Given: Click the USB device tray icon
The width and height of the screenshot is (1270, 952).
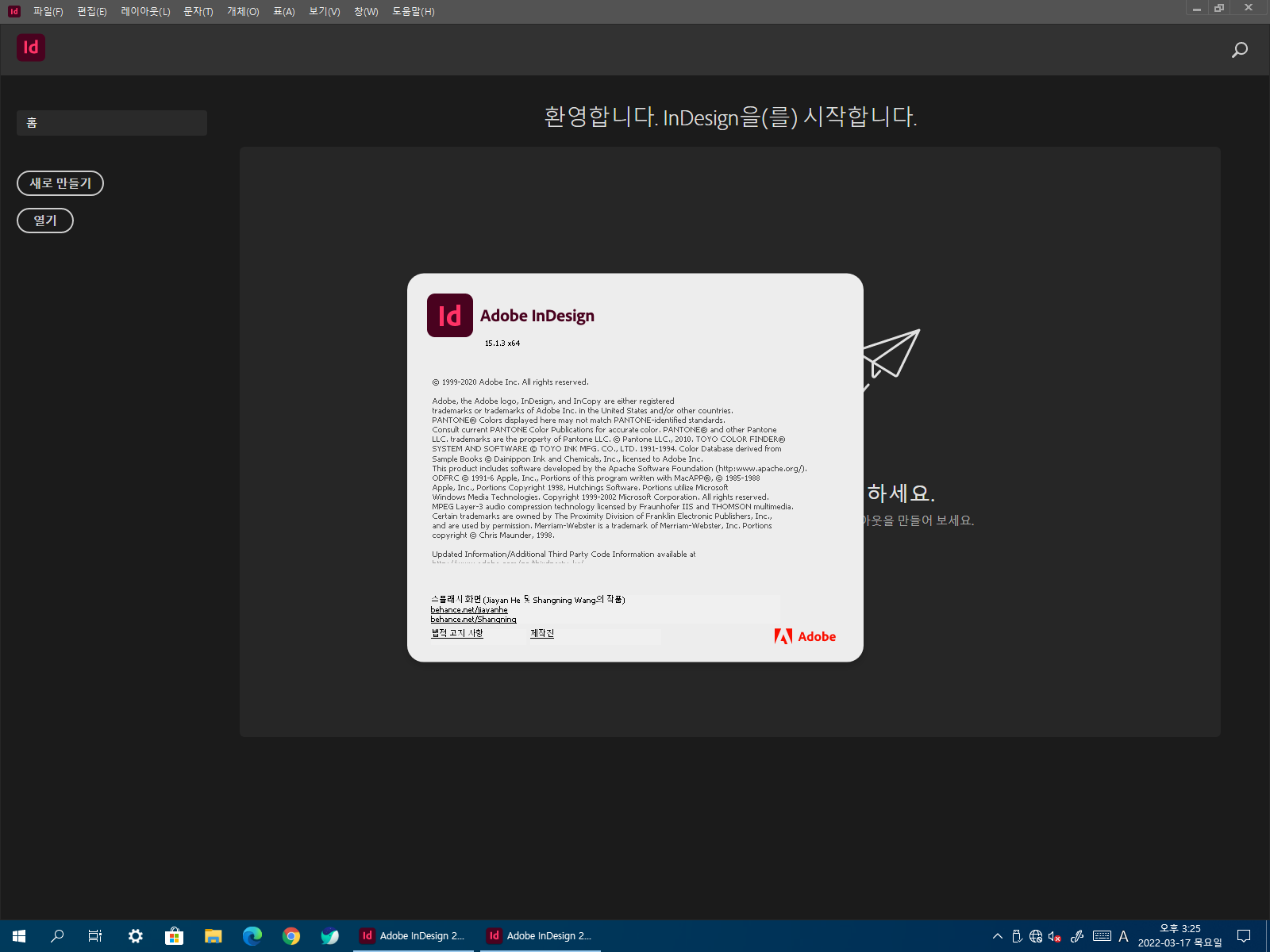Looking at the screenshot, I should [1017, 936].
